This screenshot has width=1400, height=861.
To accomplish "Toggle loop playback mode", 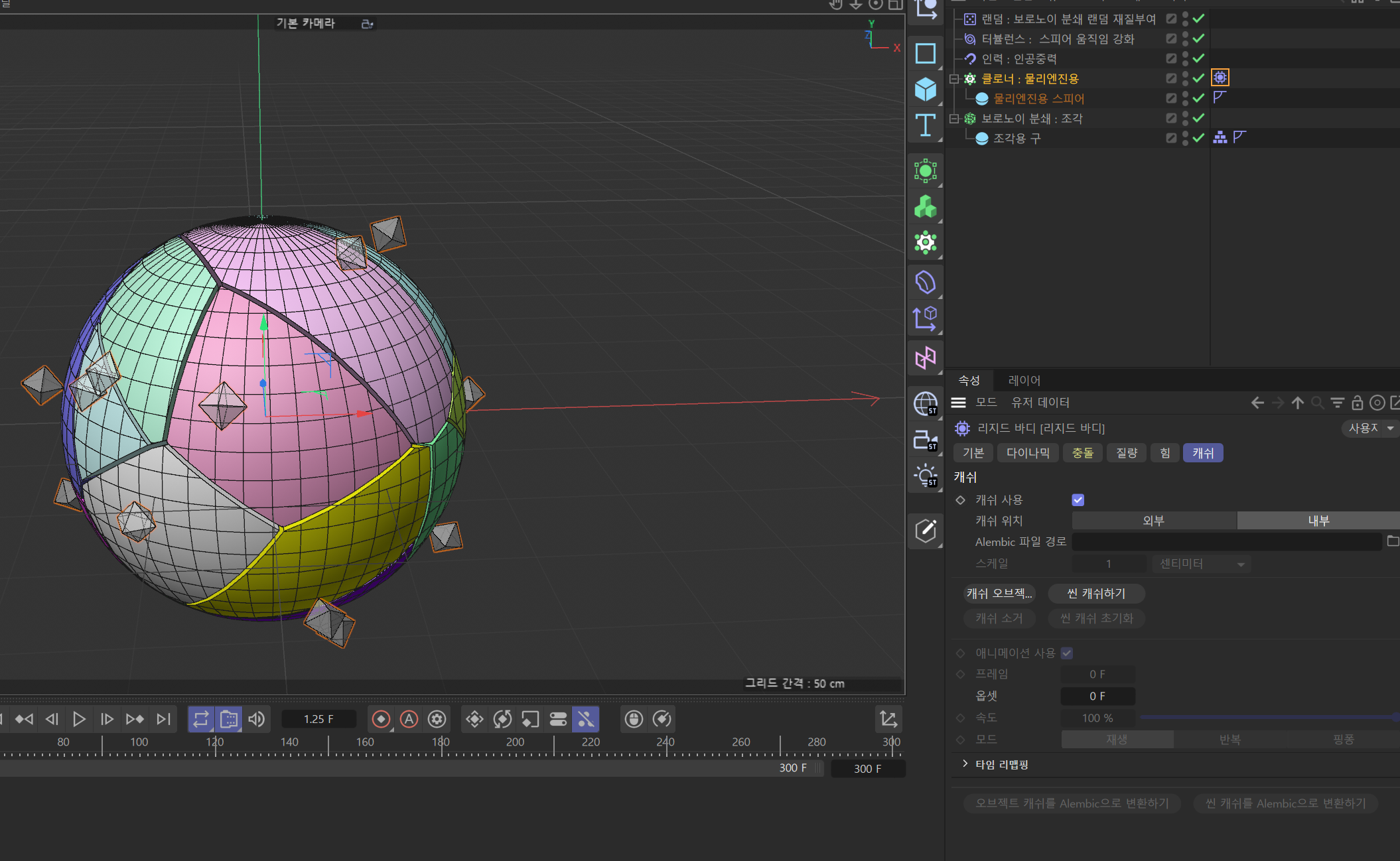I will 201,719.
